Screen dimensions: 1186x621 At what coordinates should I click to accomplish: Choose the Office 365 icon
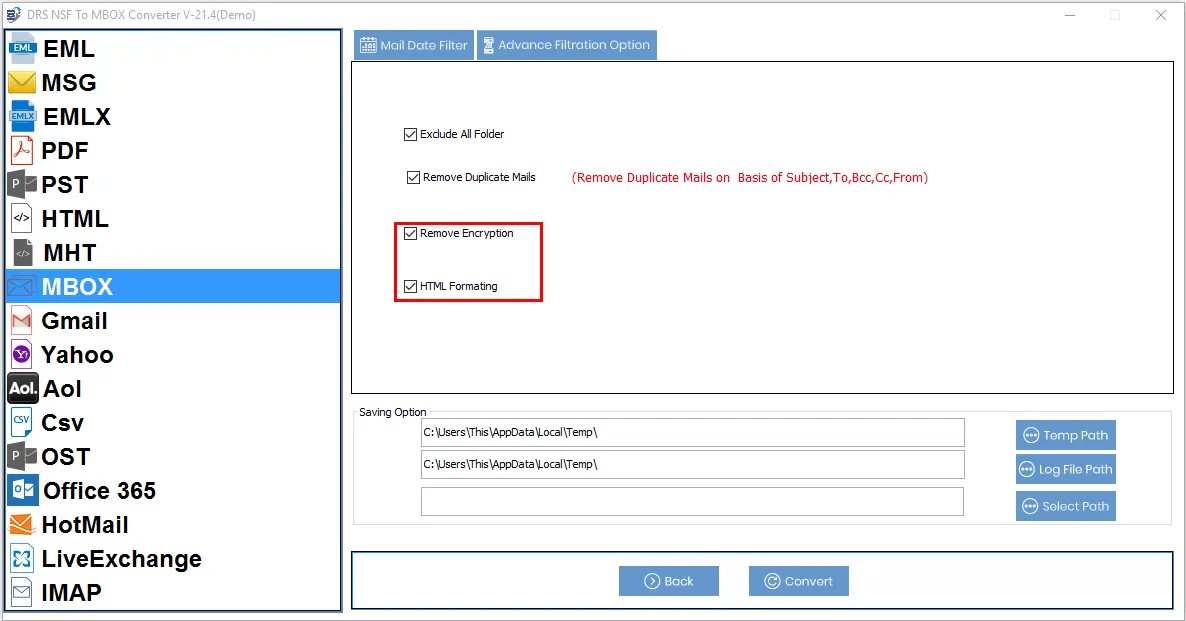tap(23, 491)
